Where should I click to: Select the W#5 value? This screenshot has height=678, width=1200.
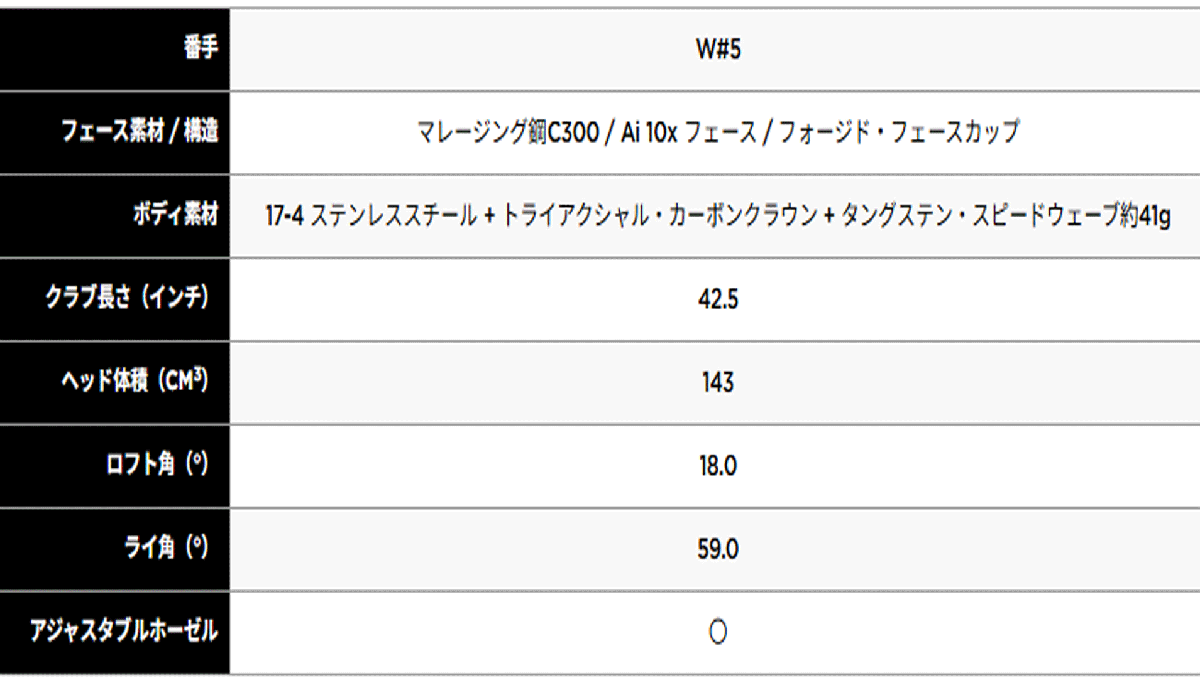click(717, 49)
